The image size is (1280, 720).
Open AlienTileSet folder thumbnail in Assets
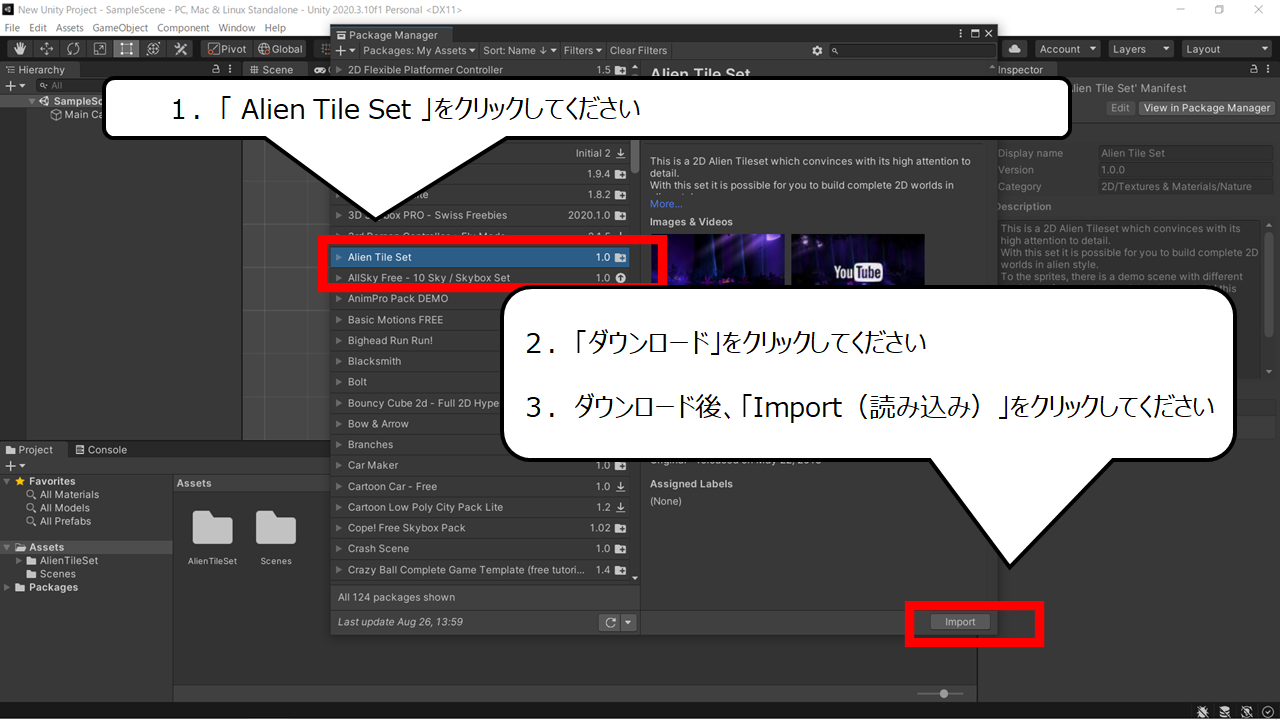[x=212, y=528]
